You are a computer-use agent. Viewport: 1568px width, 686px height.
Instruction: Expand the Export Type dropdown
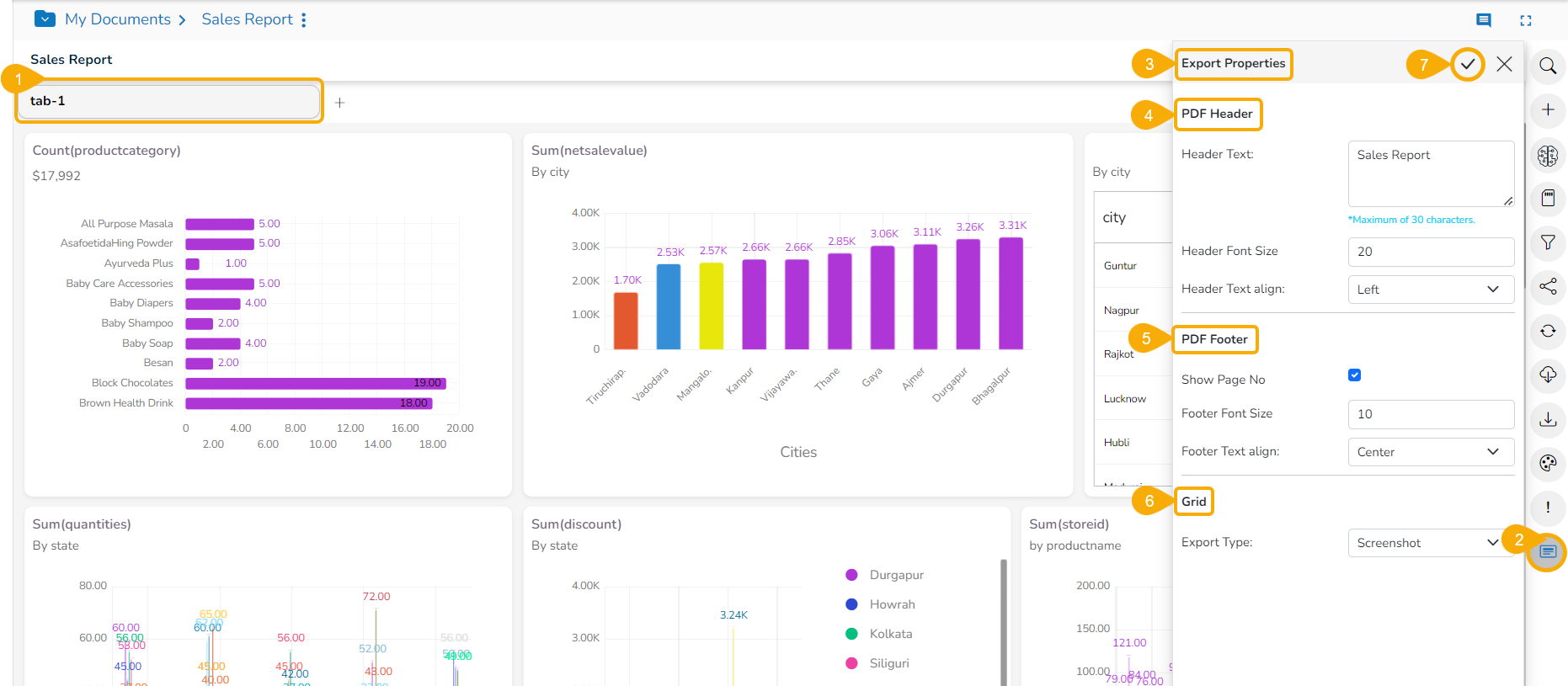(1430, 543)
